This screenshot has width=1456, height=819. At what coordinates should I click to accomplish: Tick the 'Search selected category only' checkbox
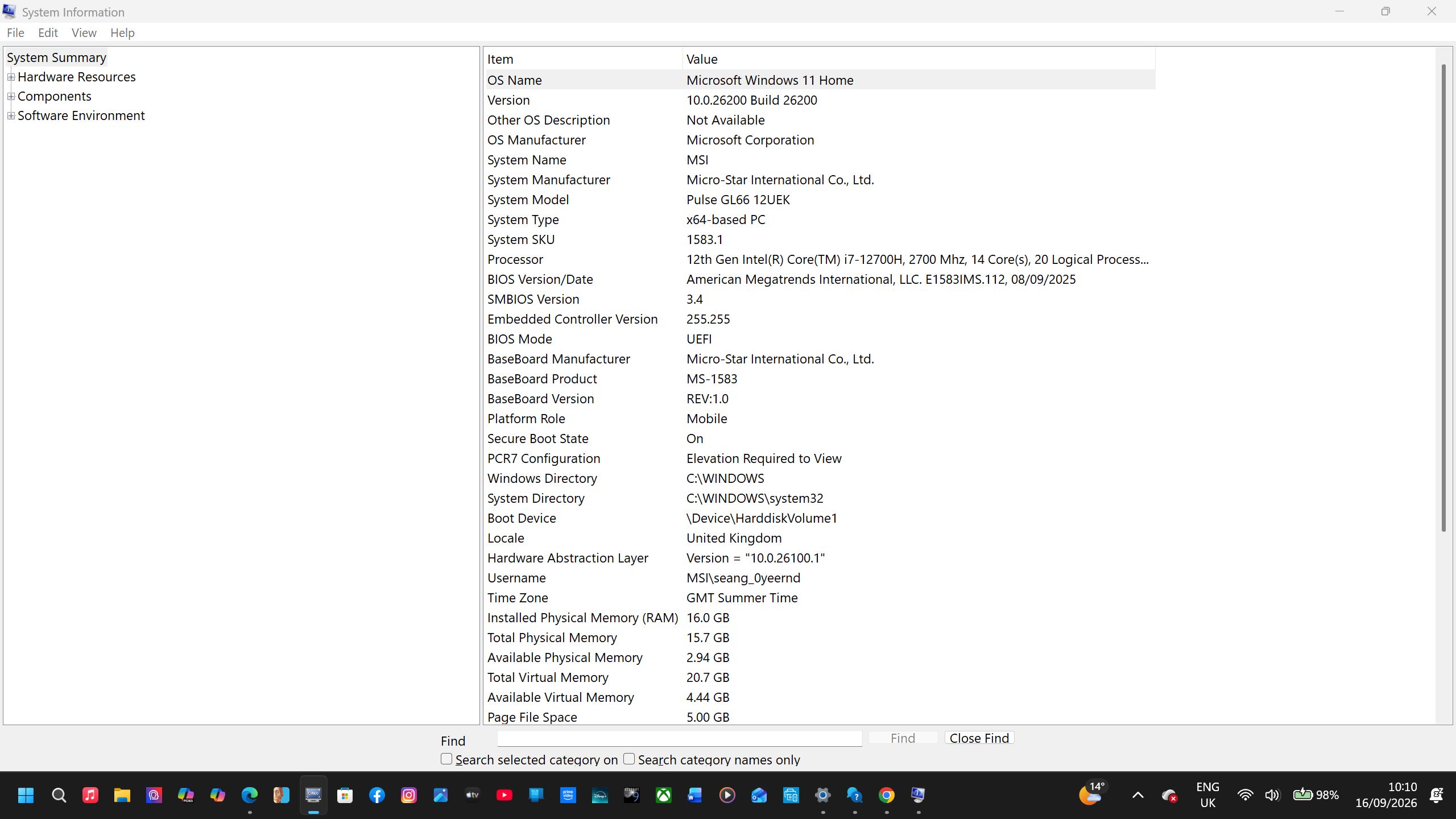[446, 759]
